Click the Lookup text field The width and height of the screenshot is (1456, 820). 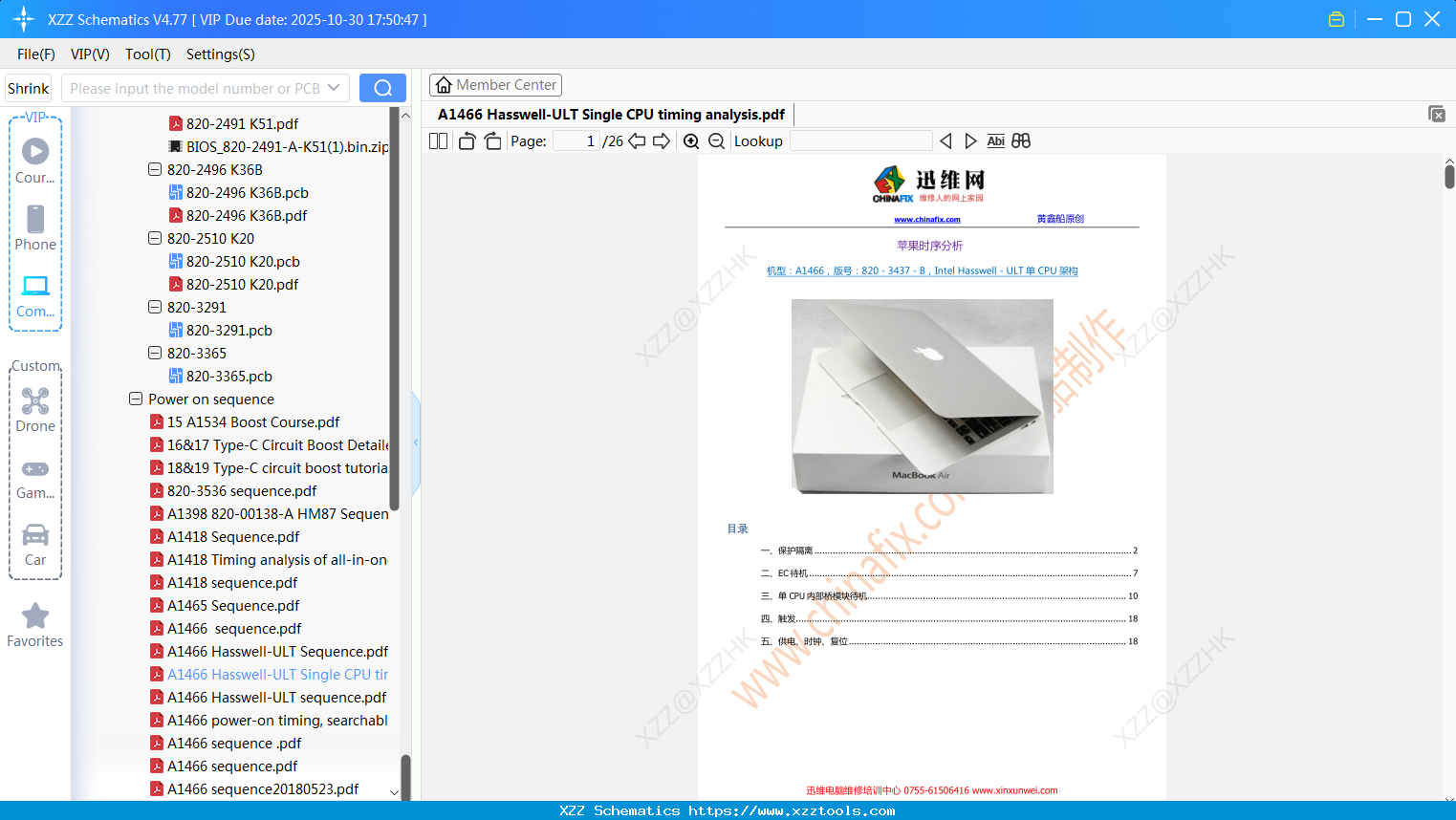click(860, 141)
